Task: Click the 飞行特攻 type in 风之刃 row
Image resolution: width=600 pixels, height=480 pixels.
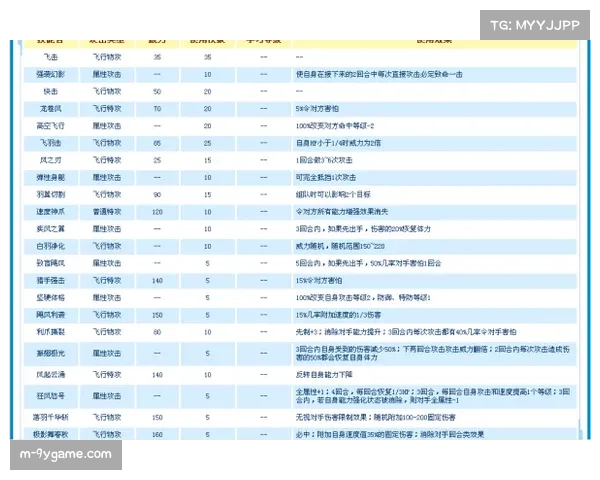Action: pos(107,160)
